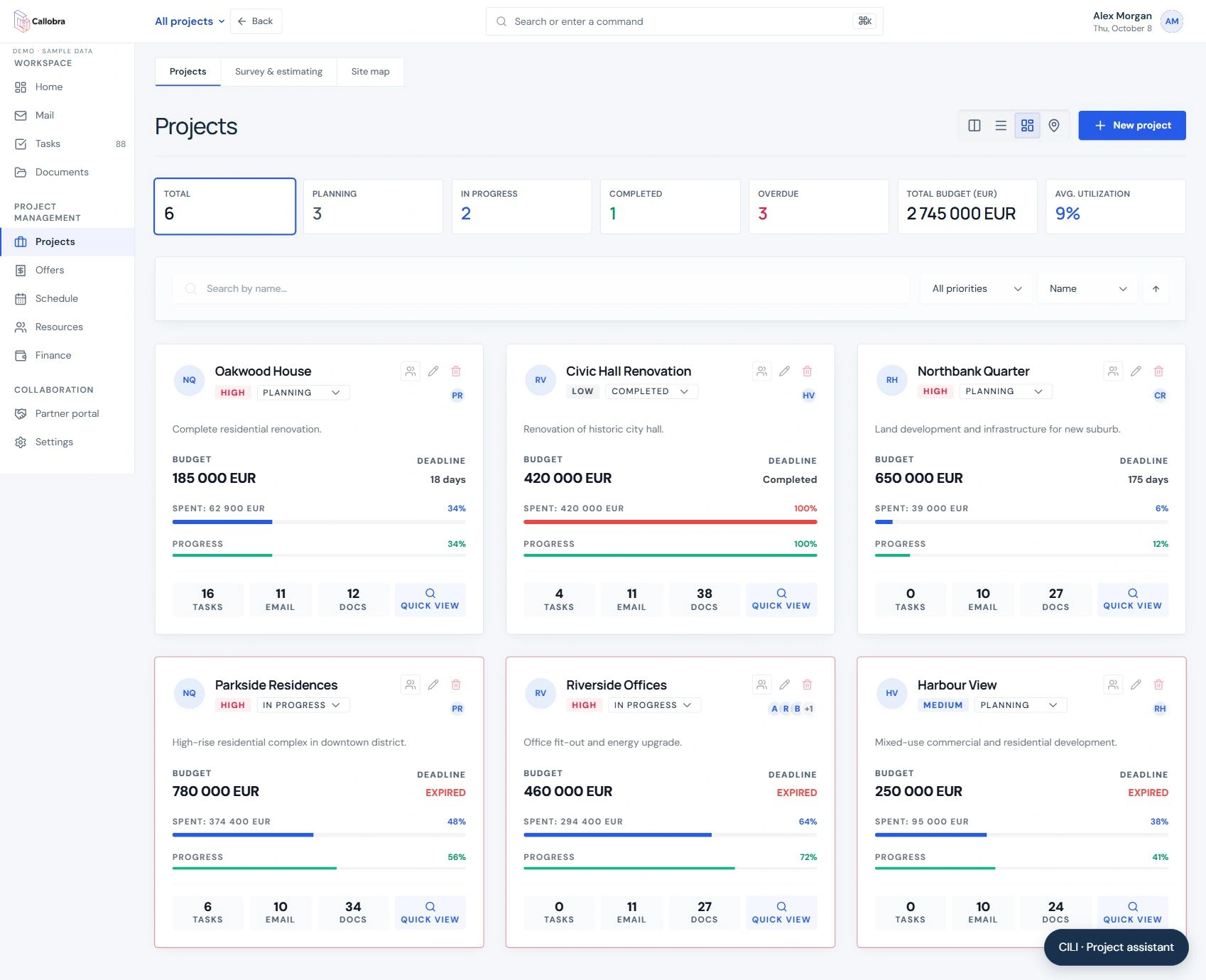Edit Oakwood House via pencil icon
Image resolution: width=1206 pixels, height=980 pixels.
[433, 371]
